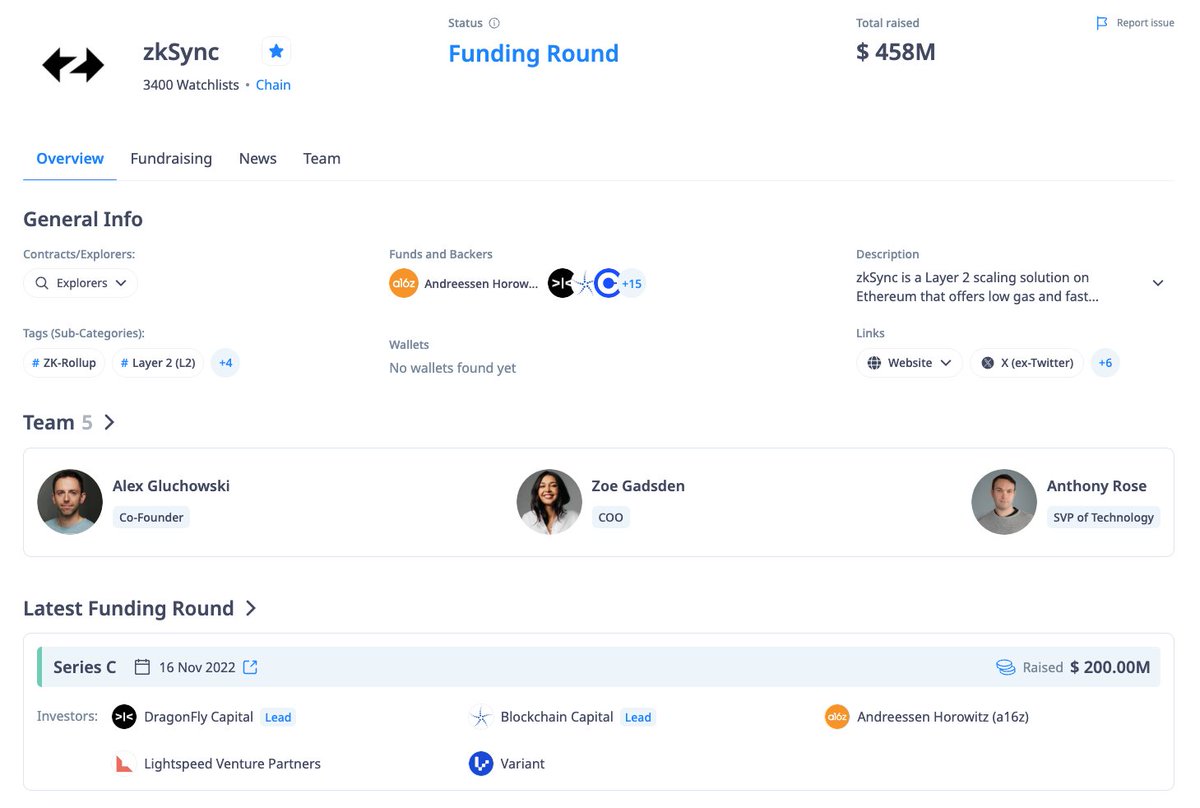1200x808 pixels.
Task: Click the $ 458M total raised value
Action: point(896,52)
